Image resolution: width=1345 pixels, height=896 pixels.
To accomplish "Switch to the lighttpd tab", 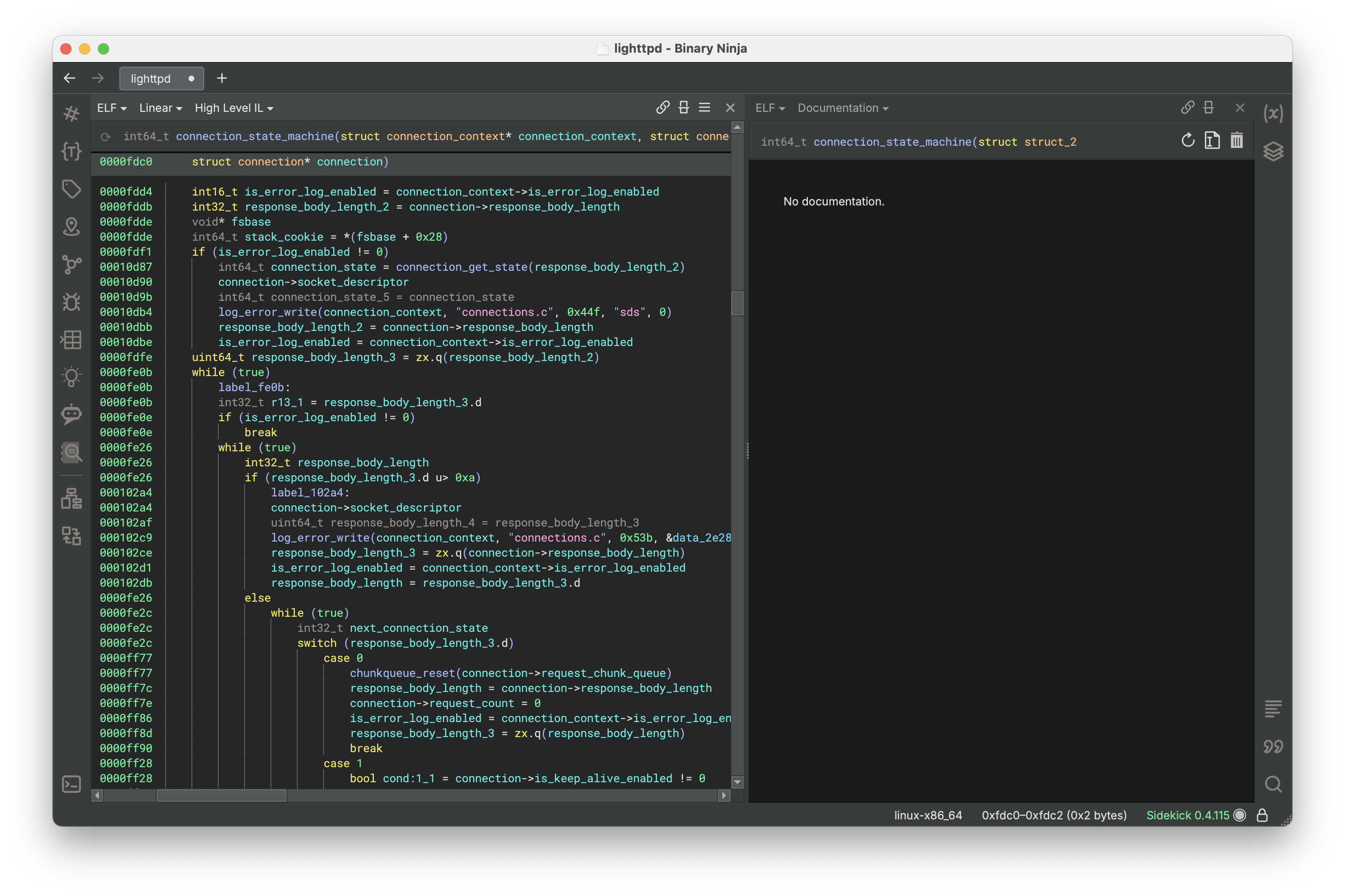I will 162,79.
